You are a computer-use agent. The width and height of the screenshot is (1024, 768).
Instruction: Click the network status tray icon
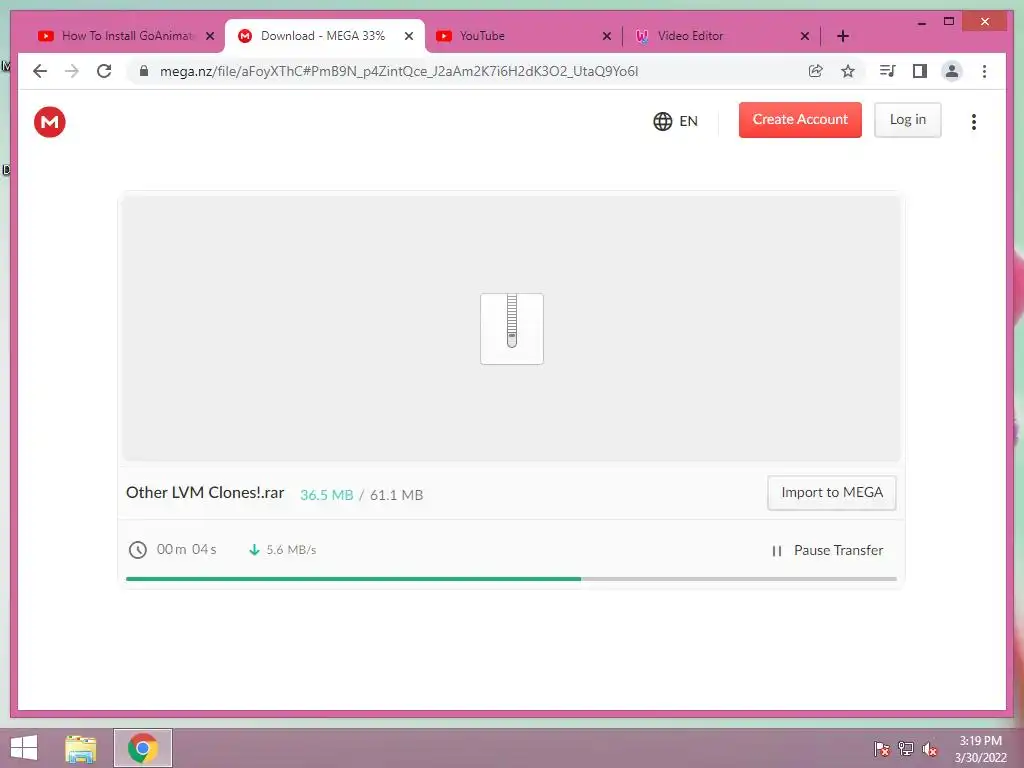pyautogui.click(x=905, y=748)
